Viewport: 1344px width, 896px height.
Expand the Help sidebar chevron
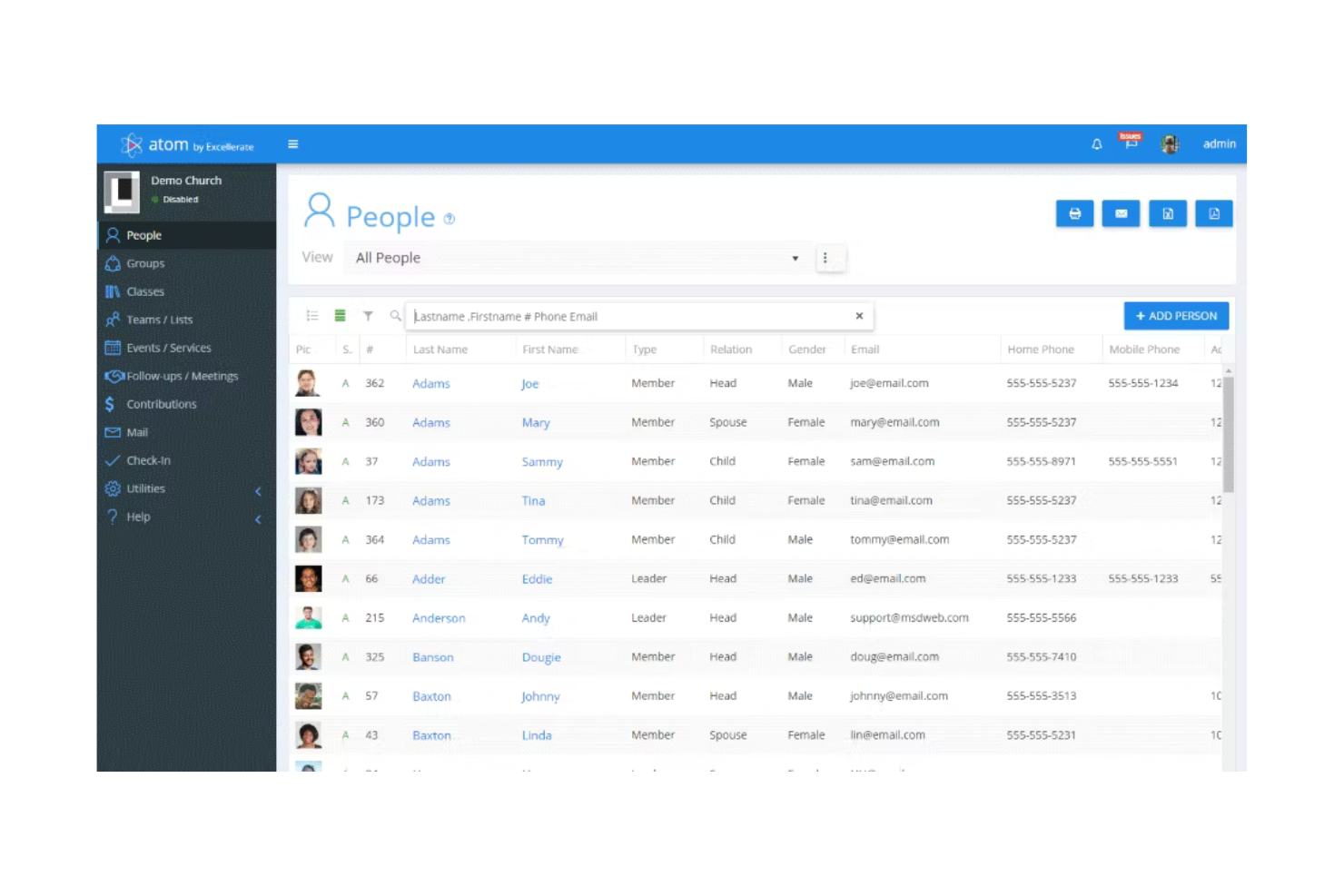point(258,519)
